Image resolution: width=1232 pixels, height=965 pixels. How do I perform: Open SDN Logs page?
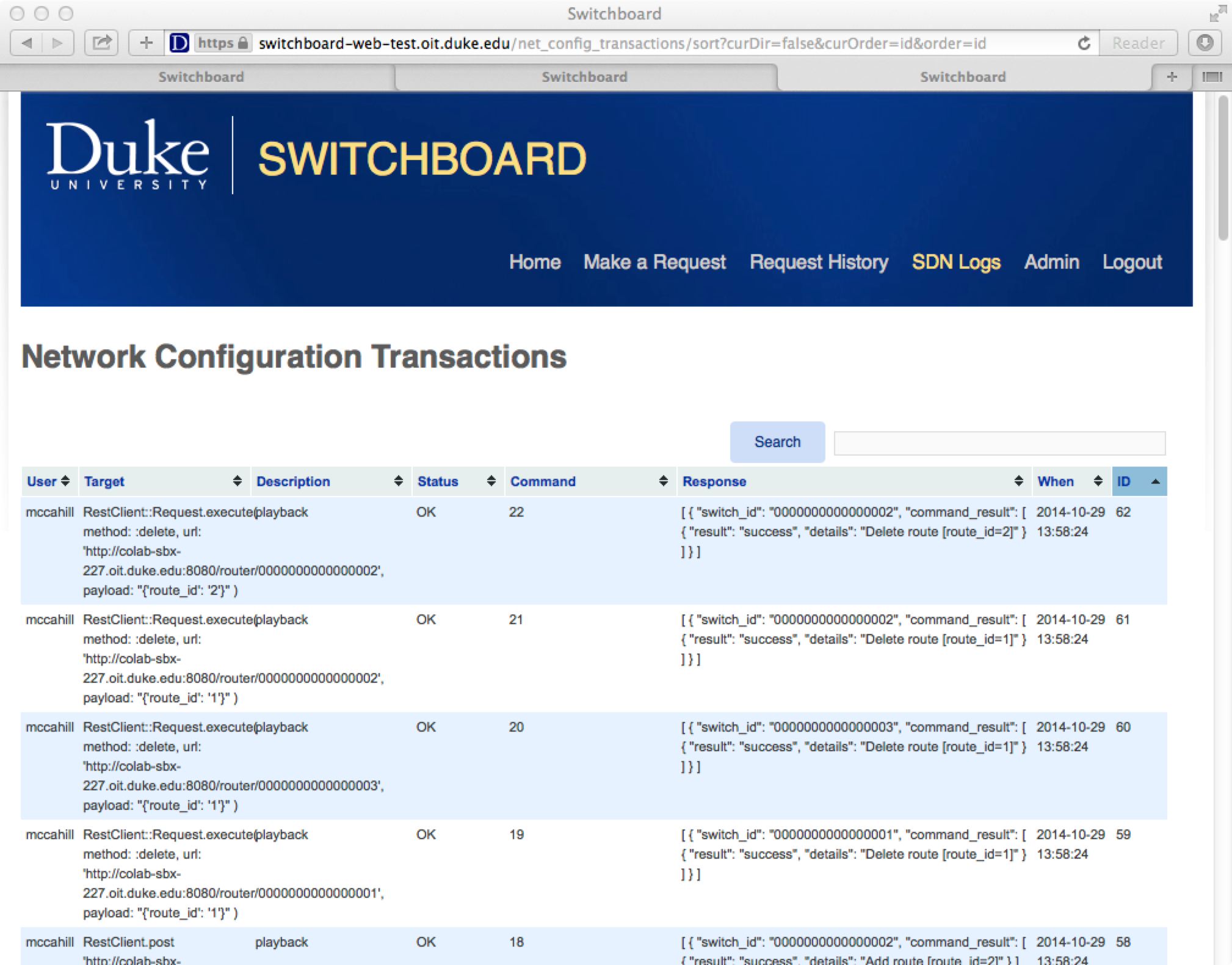(956, 262)
